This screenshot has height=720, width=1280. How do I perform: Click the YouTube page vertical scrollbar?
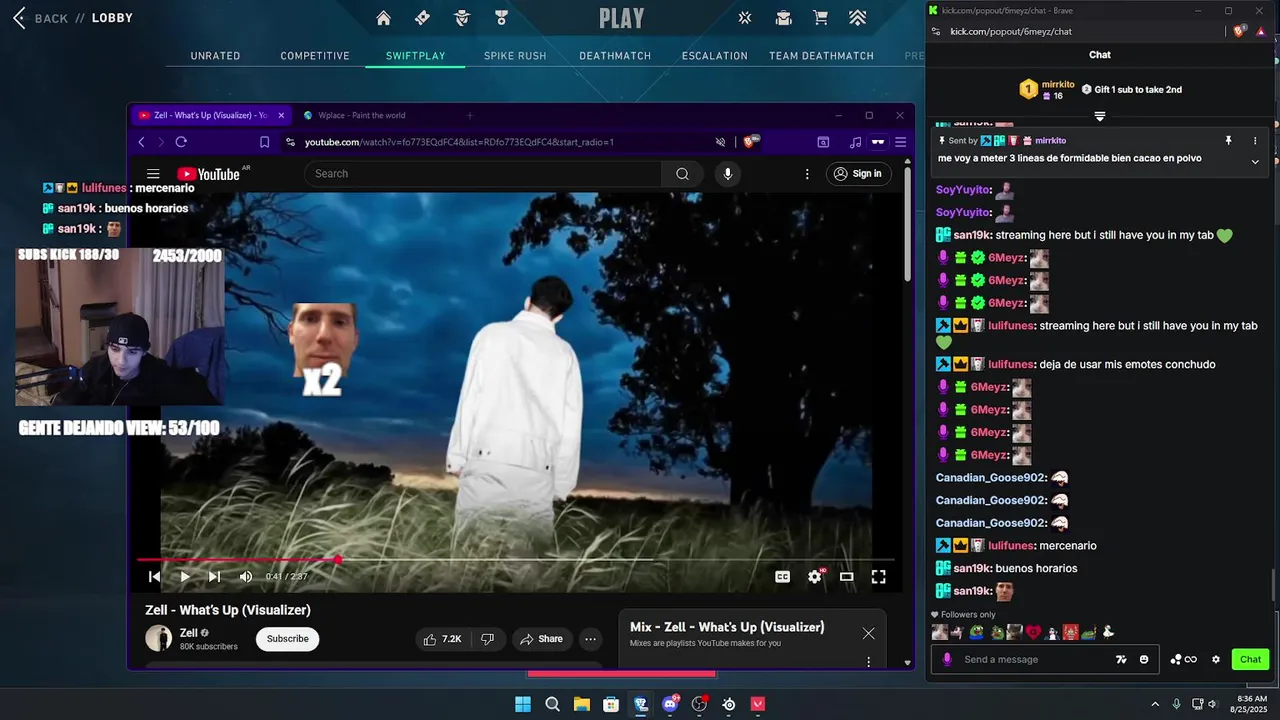click(x=907, y=225)
